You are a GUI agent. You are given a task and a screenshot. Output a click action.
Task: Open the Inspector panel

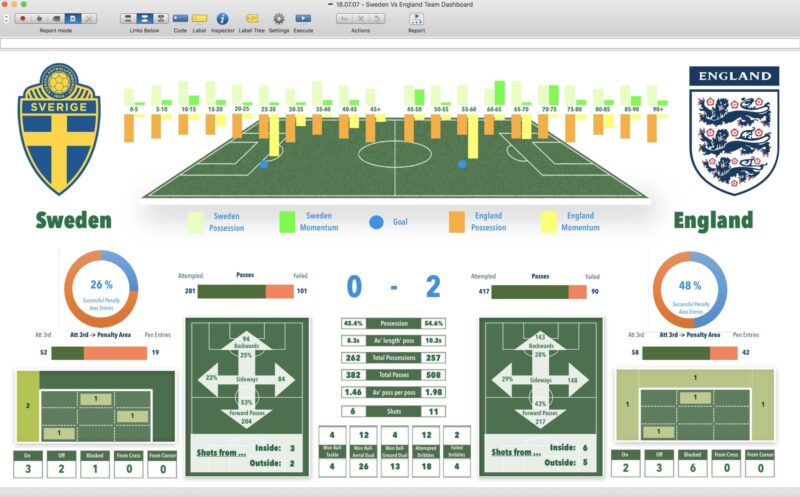pos(222,18)
